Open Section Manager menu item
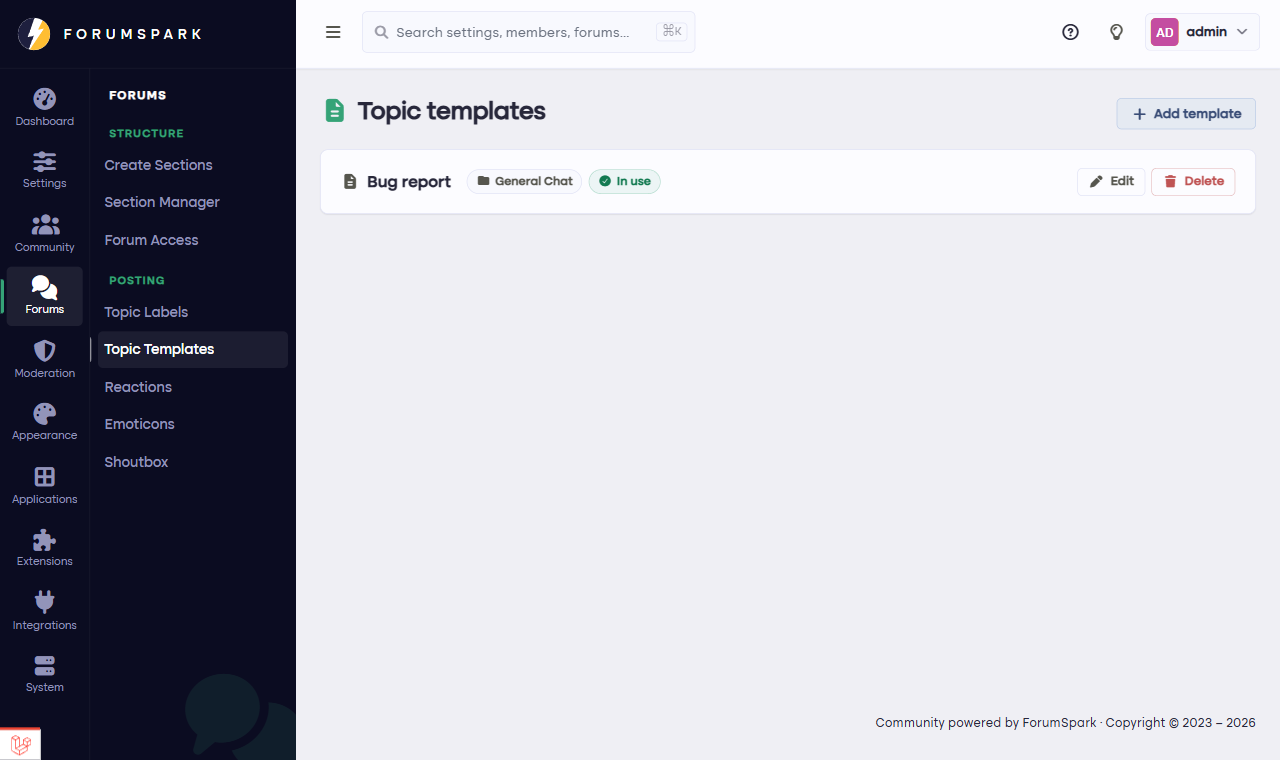This screenshot has width=1280, height=760. click(x=162, y=202)
